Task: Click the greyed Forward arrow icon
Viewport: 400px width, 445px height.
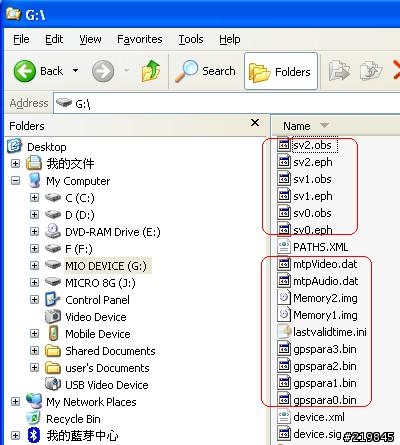Action: click(x=103, y=71)
